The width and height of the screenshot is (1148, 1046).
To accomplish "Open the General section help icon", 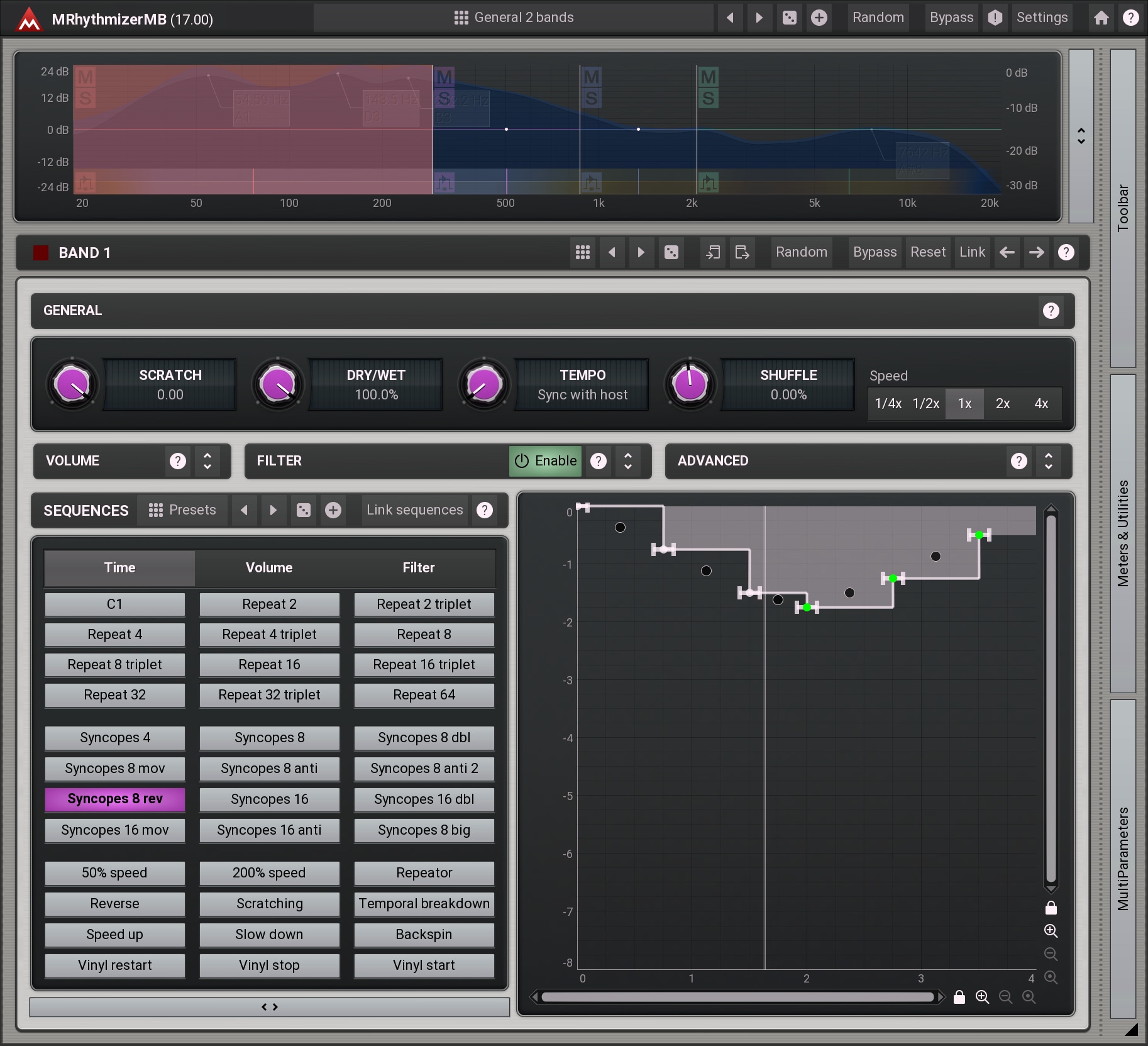I will (1051, 311).
